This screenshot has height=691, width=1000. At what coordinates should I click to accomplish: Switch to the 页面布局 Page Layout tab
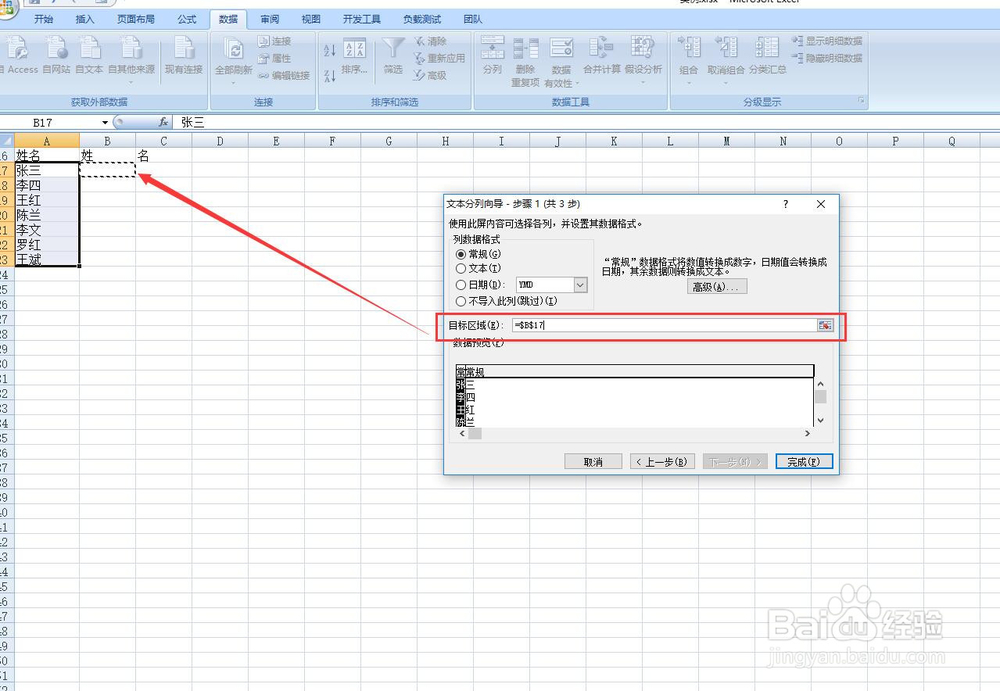(x=136, y=19)
